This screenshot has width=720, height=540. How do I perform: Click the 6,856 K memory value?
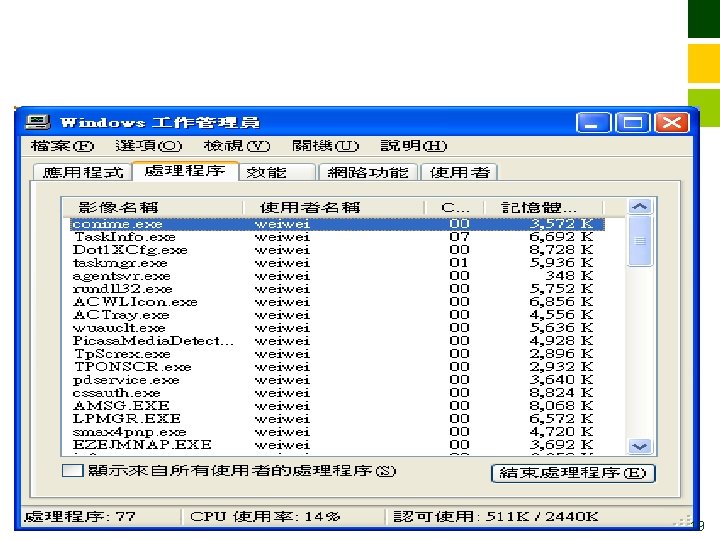pyautogui.click(x=561, y=302)
